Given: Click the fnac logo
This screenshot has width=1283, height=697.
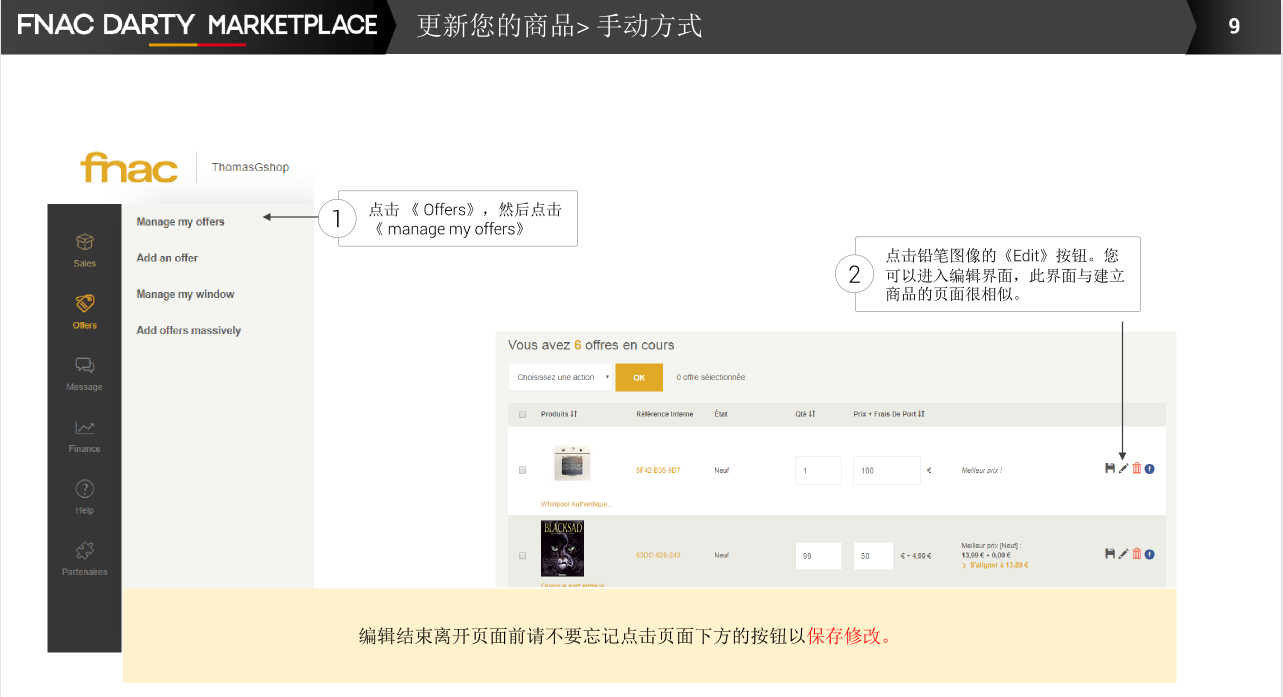Looking at the screenshot, I should coord(129,168).
